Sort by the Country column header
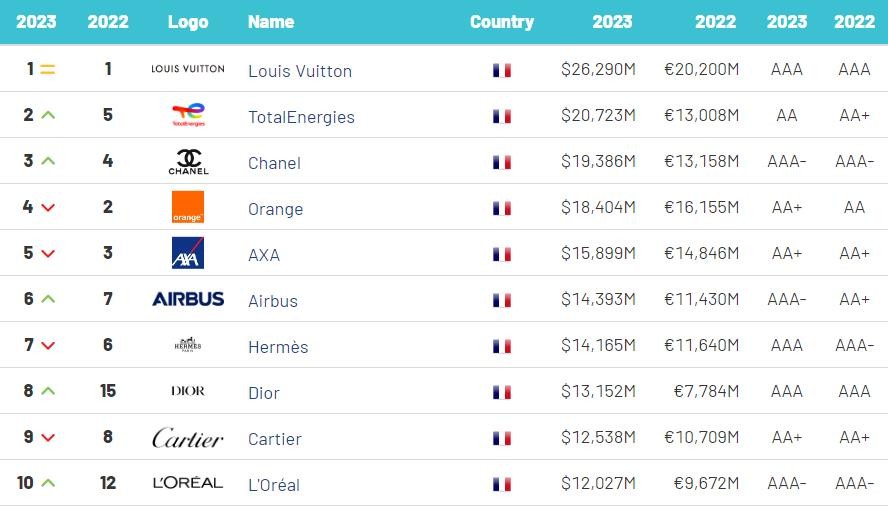888x506 pixels. 502,21
